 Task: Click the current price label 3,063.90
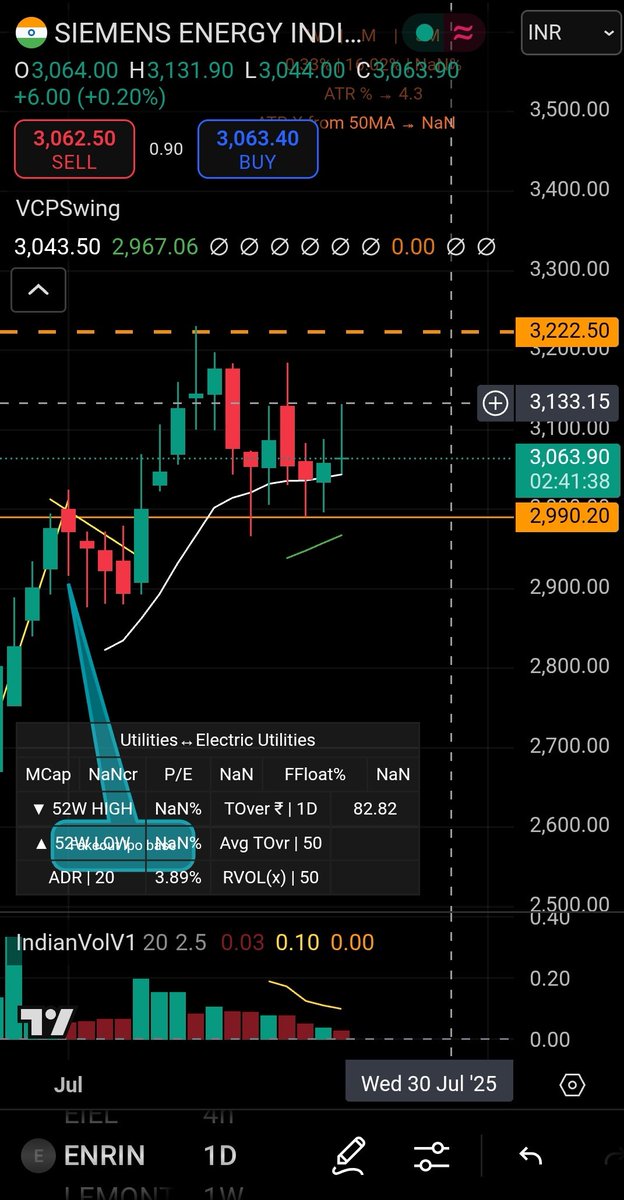coord(568,469)
